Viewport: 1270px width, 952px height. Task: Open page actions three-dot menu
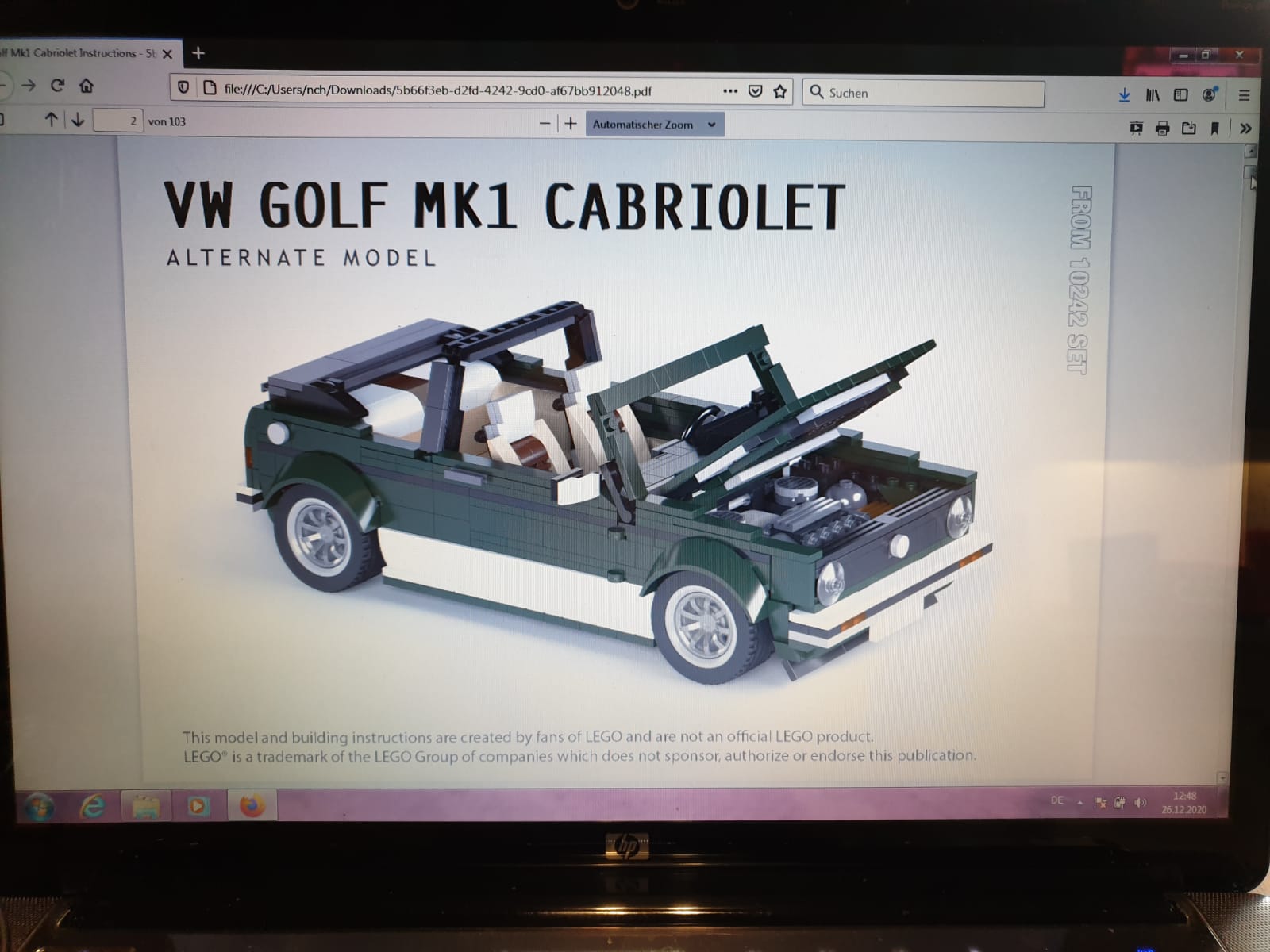click(730, 91)
